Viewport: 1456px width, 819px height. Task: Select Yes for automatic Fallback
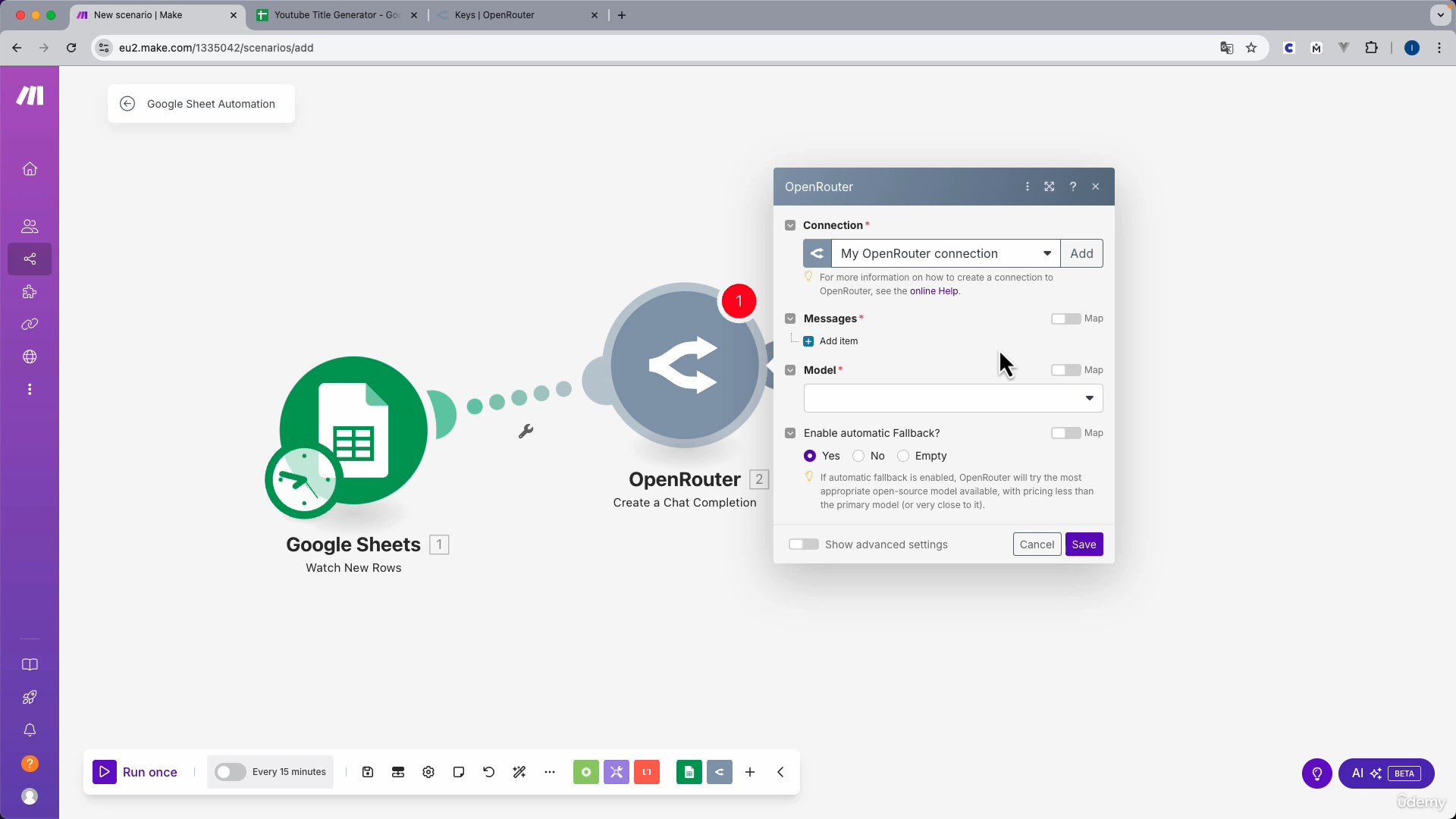pos(810,456)
